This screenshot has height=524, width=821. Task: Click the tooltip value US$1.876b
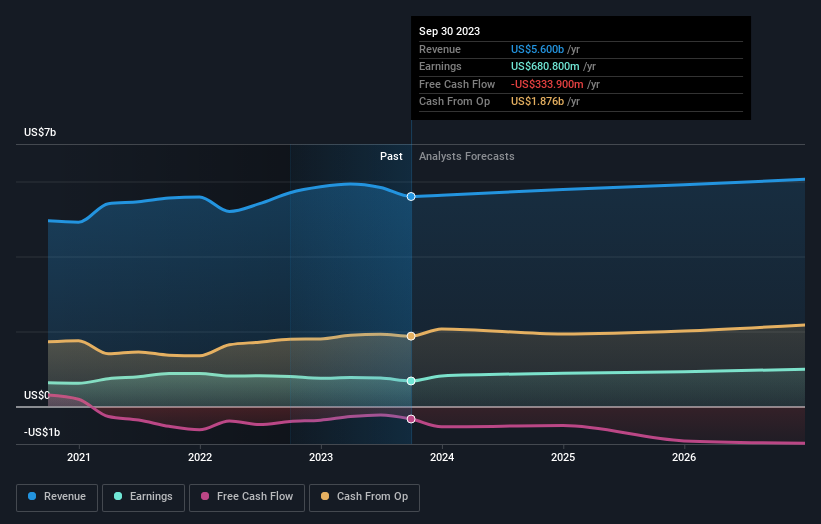[537, 102]
